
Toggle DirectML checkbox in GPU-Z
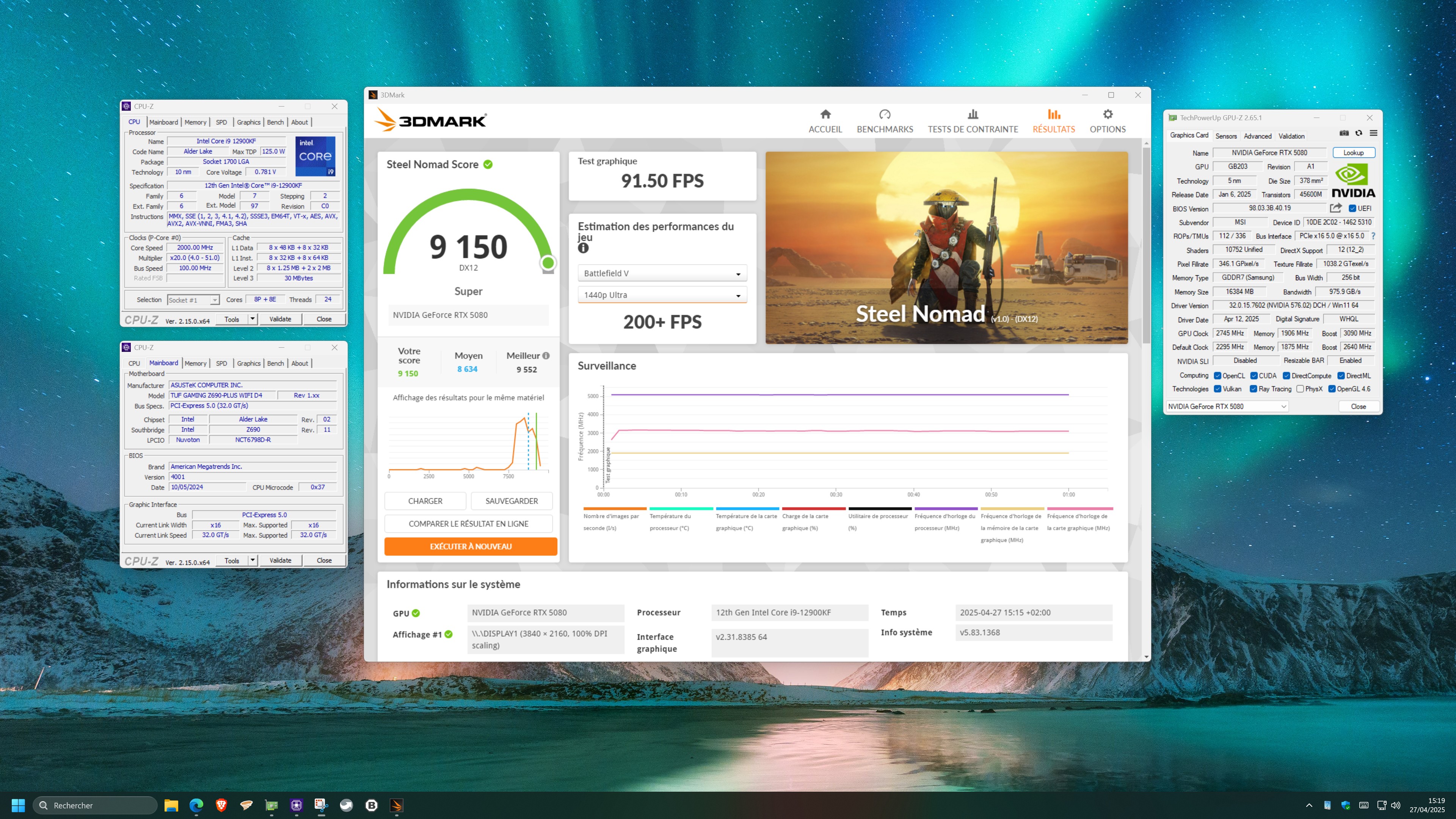point(1341,375)
